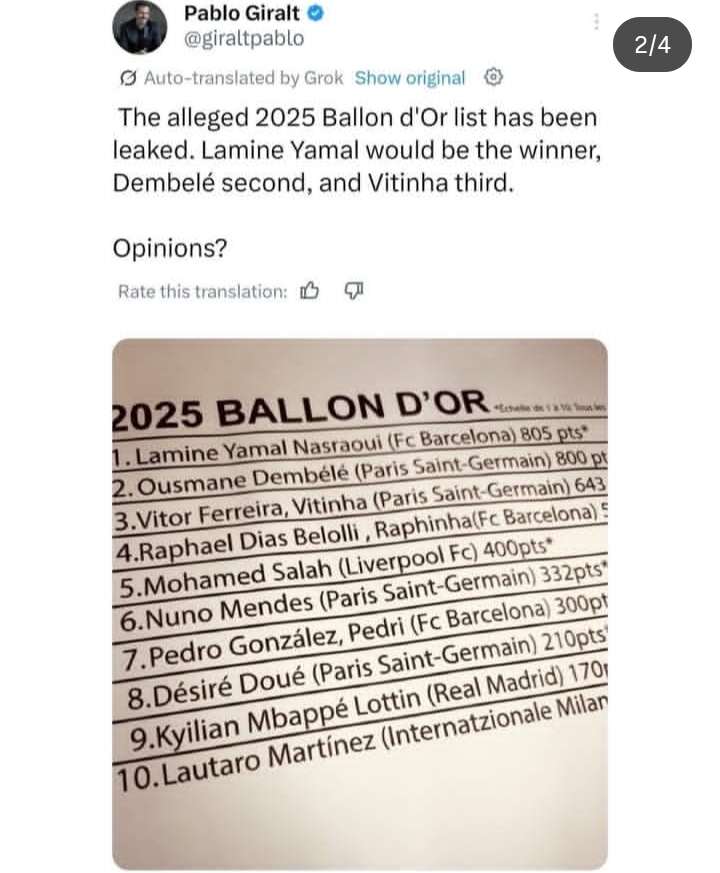Open the three-dot more options menu
Screen dimensions: 720x873
[596, 22]
